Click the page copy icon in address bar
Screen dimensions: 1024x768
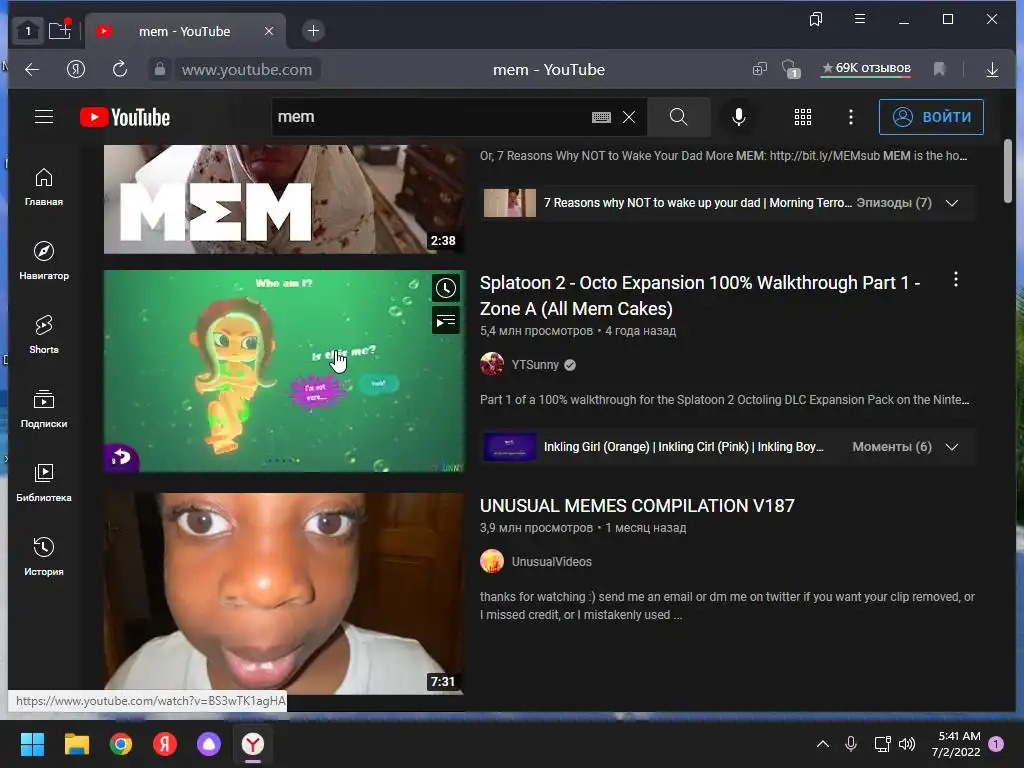click(759, 69)
